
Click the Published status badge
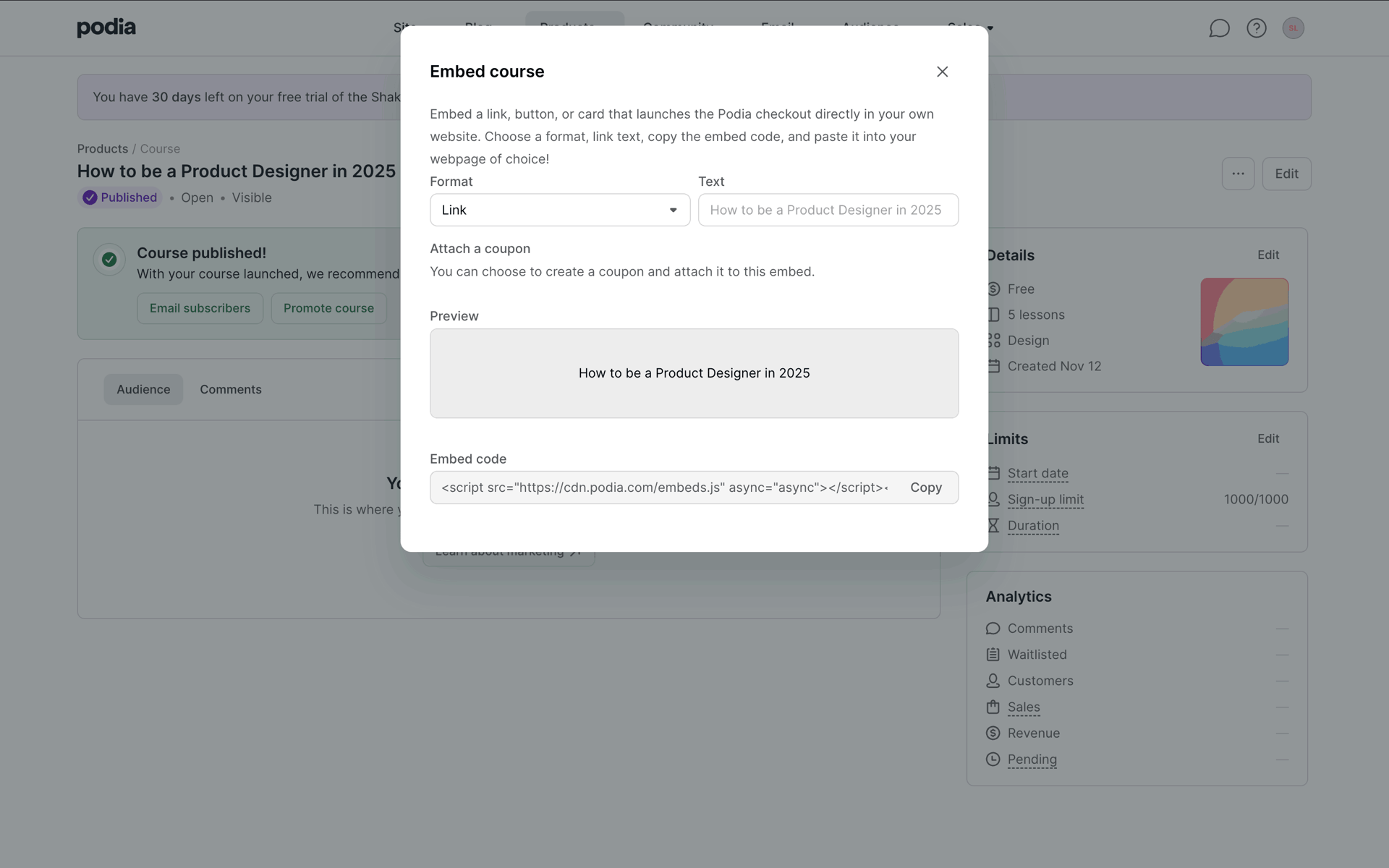point(120,197)
